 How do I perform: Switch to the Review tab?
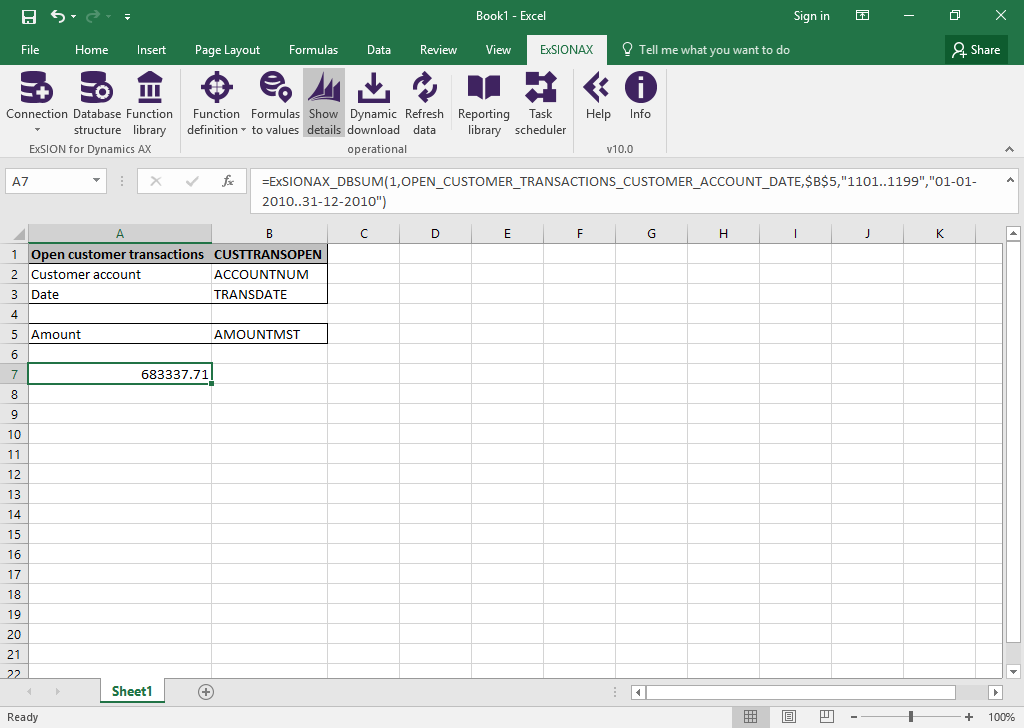coord(438,50)
